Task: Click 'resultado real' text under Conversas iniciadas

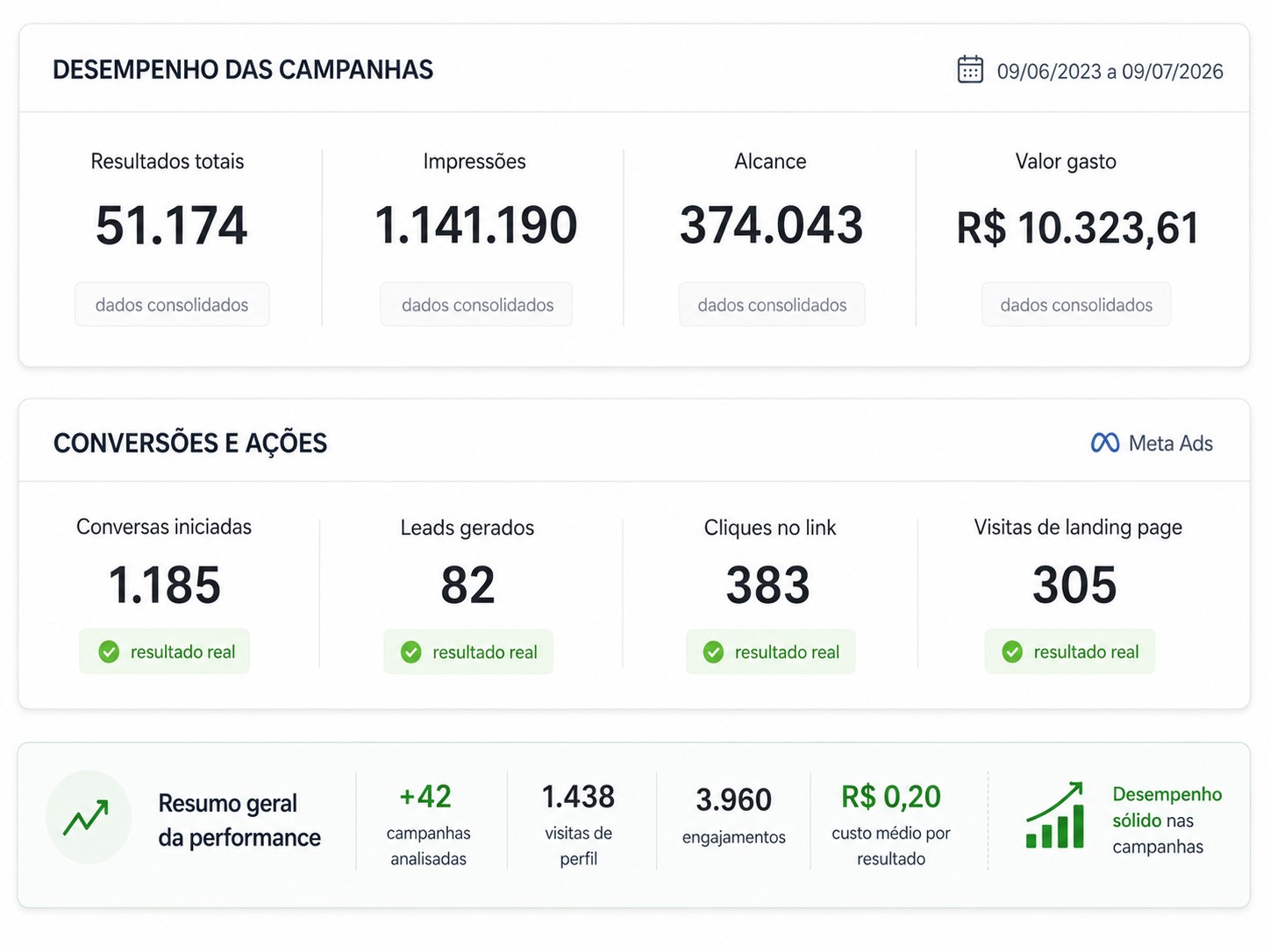Action: tap(182, 651)
